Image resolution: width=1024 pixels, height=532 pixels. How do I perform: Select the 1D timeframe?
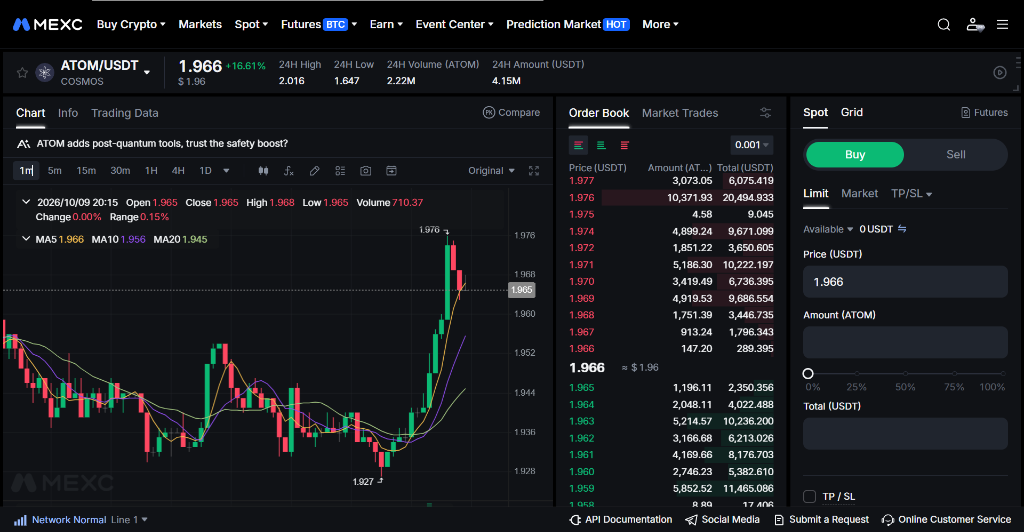tap(206, 171)
